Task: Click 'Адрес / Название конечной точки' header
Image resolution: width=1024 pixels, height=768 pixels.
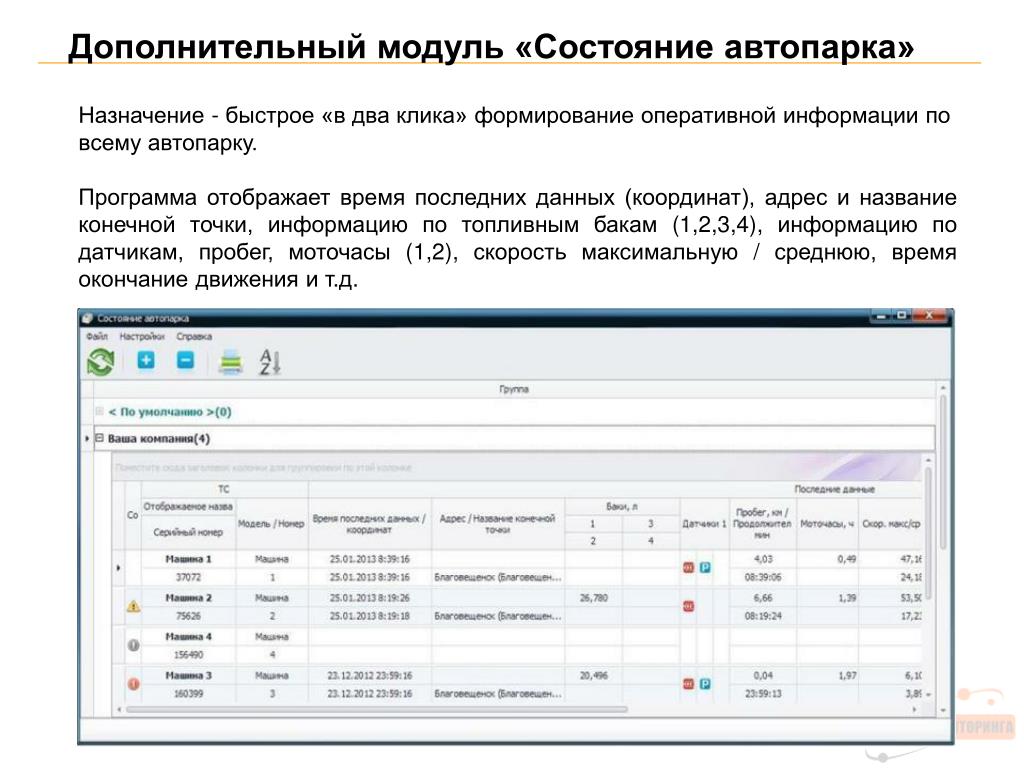Action: (498, 524)
